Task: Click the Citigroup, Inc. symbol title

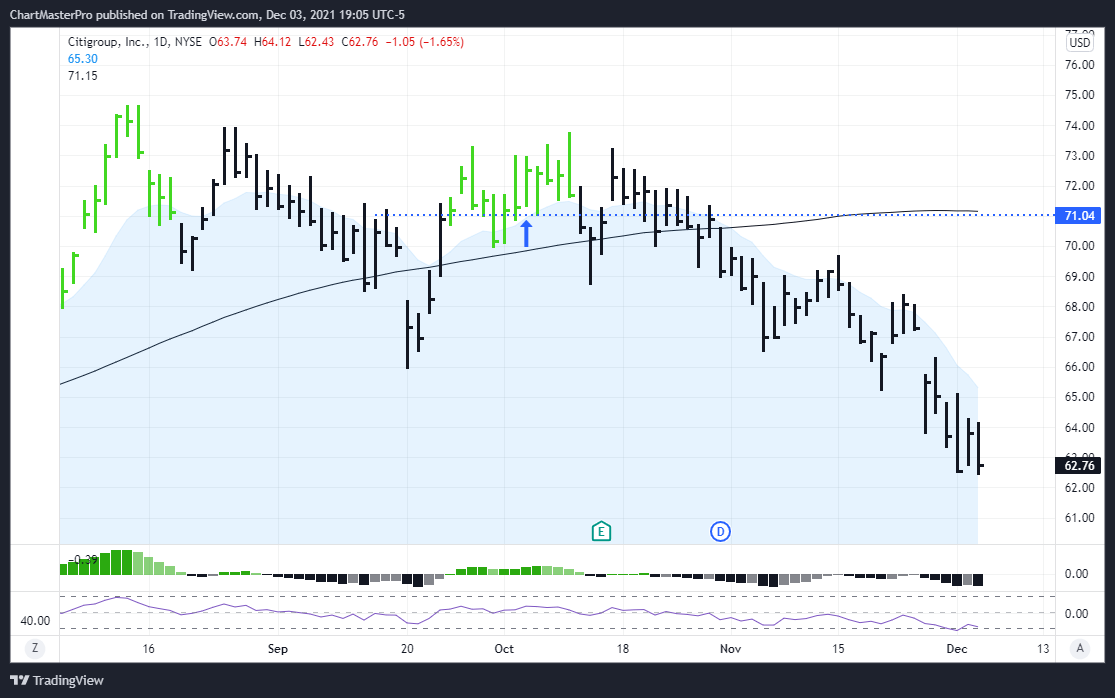Action: point(108,42)
